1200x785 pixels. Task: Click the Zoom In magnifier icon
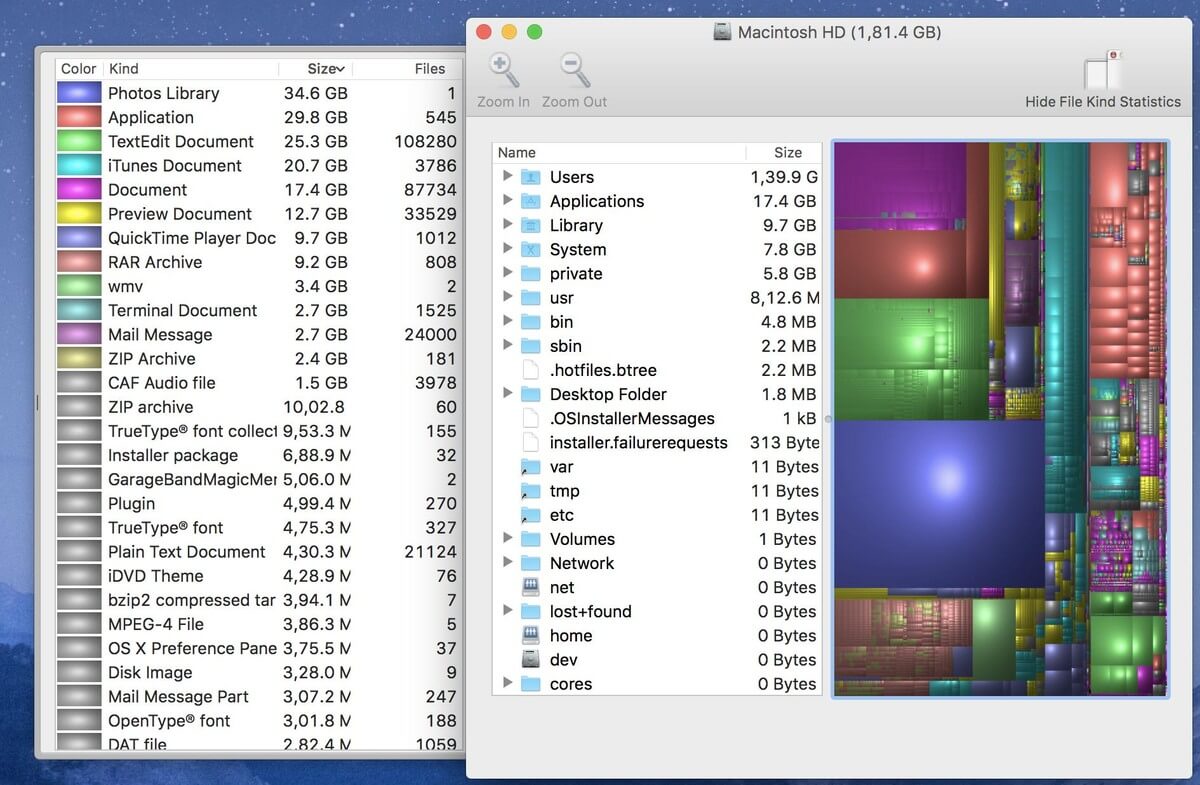[503, 71]
